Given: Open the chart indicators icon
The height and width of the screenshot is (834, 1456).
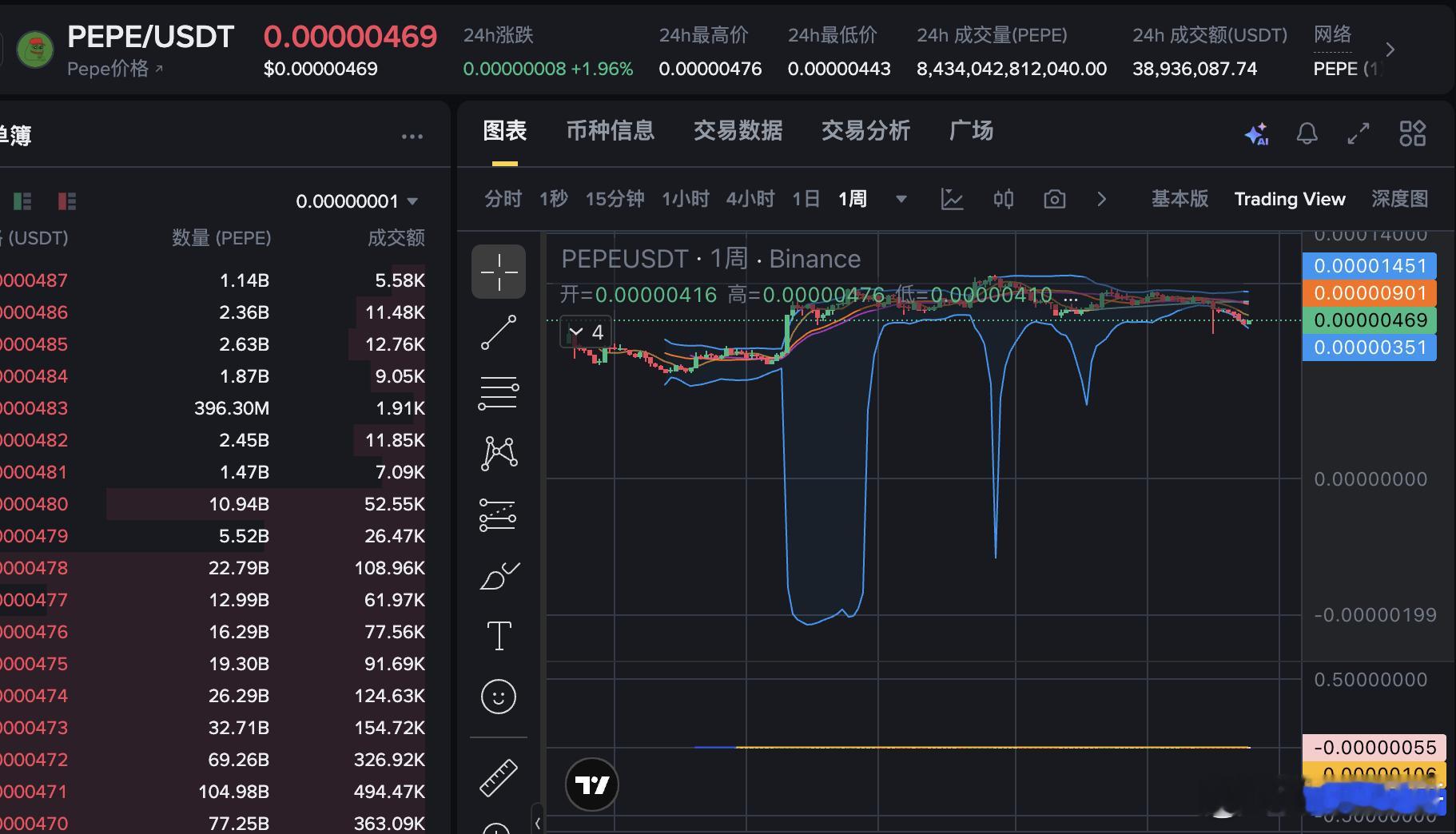Looking at the screenshot, I should [952, 199].
